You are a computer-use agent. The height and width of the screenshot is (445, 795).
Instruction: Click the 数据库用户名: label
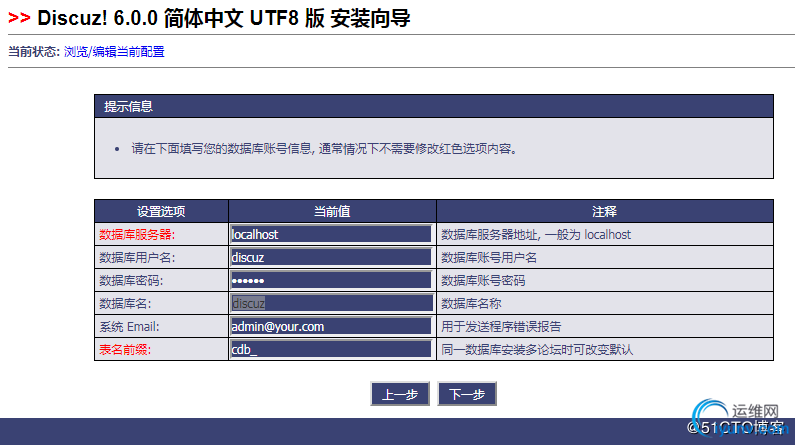pos(137,257)
